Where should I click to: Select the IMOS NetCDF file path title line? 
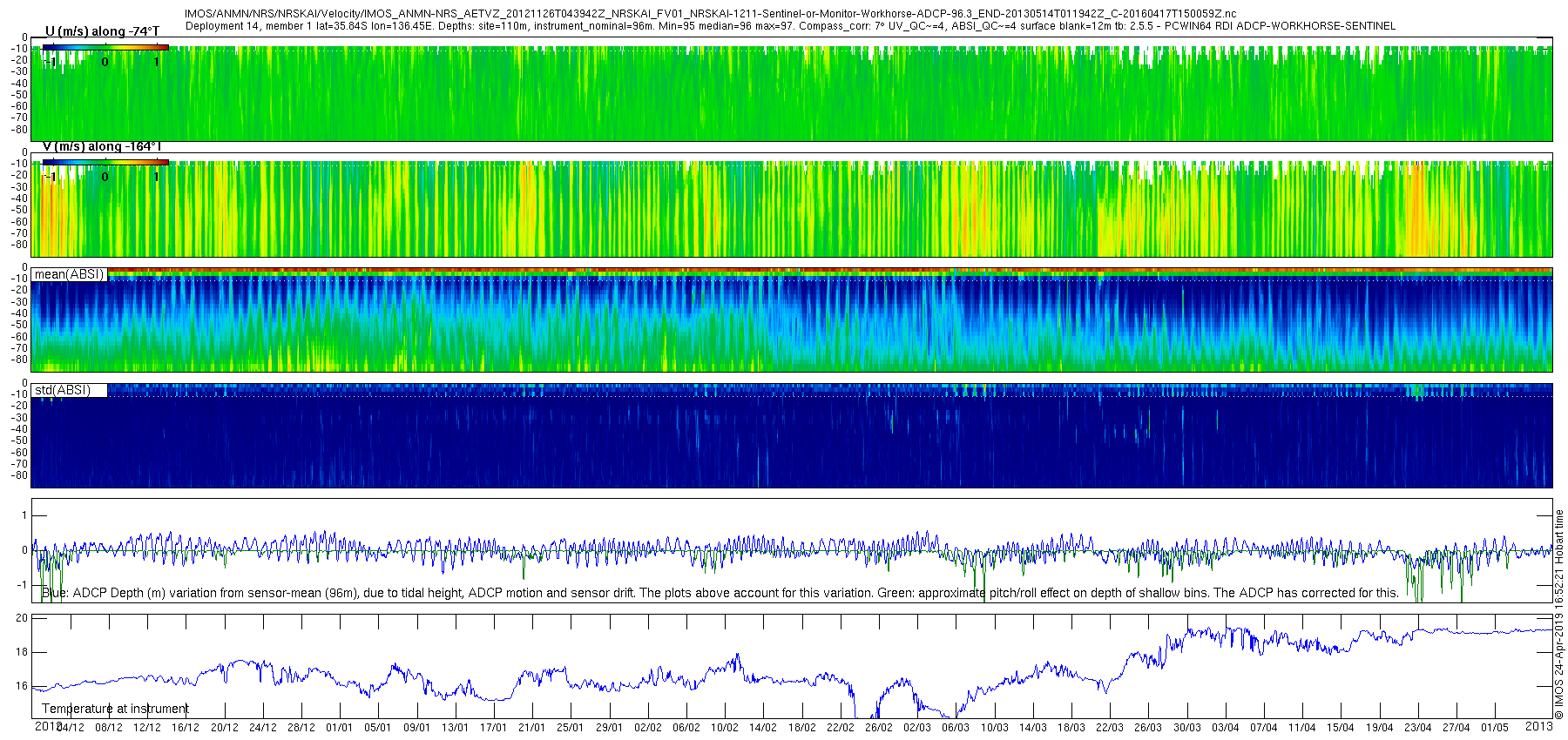coord(710,14)
